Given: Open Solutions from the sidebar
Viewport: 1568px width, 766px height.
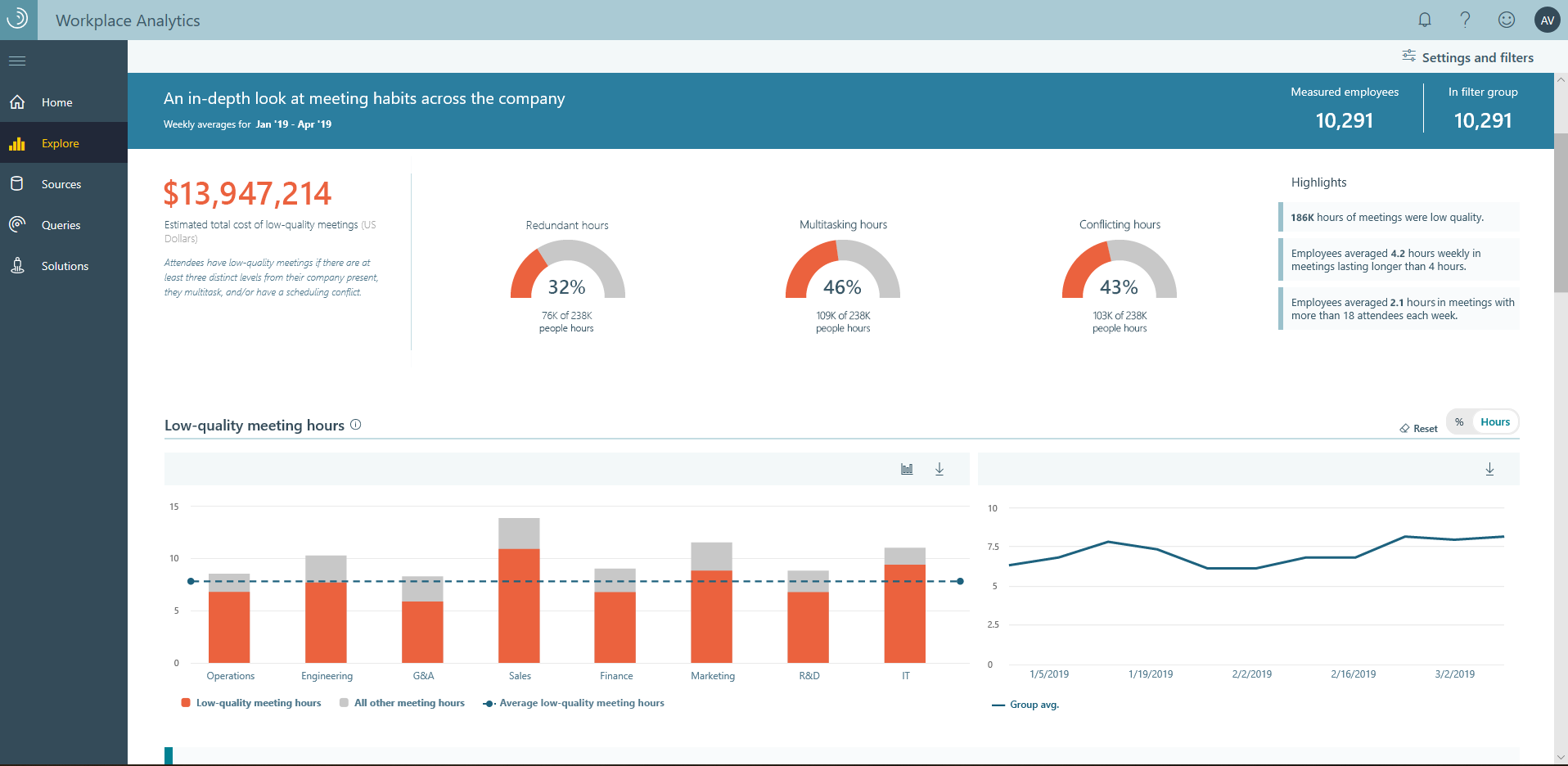Looking at the screenshot, I should 65,266.
